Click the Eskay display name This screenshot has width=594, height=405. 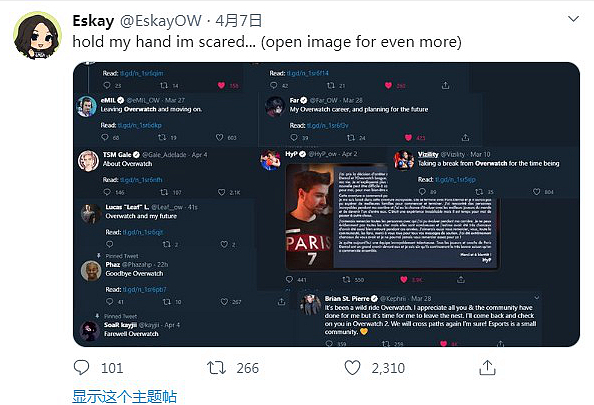[93, 20]
